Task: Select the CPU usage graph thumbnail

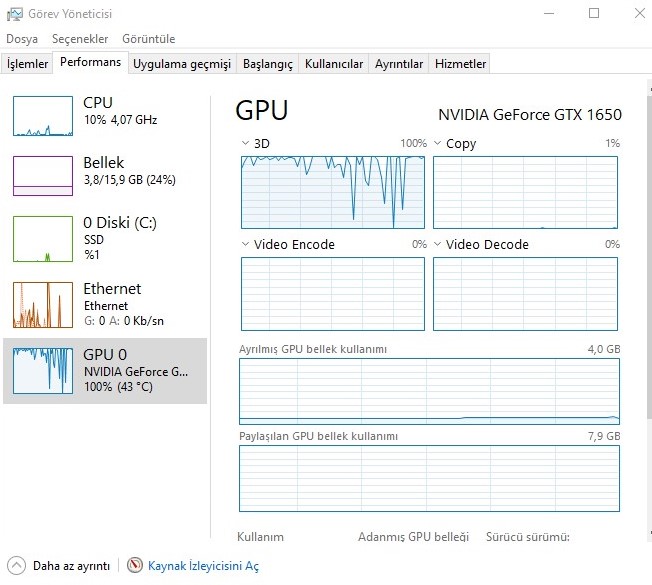Action: (x=43, y=115)
